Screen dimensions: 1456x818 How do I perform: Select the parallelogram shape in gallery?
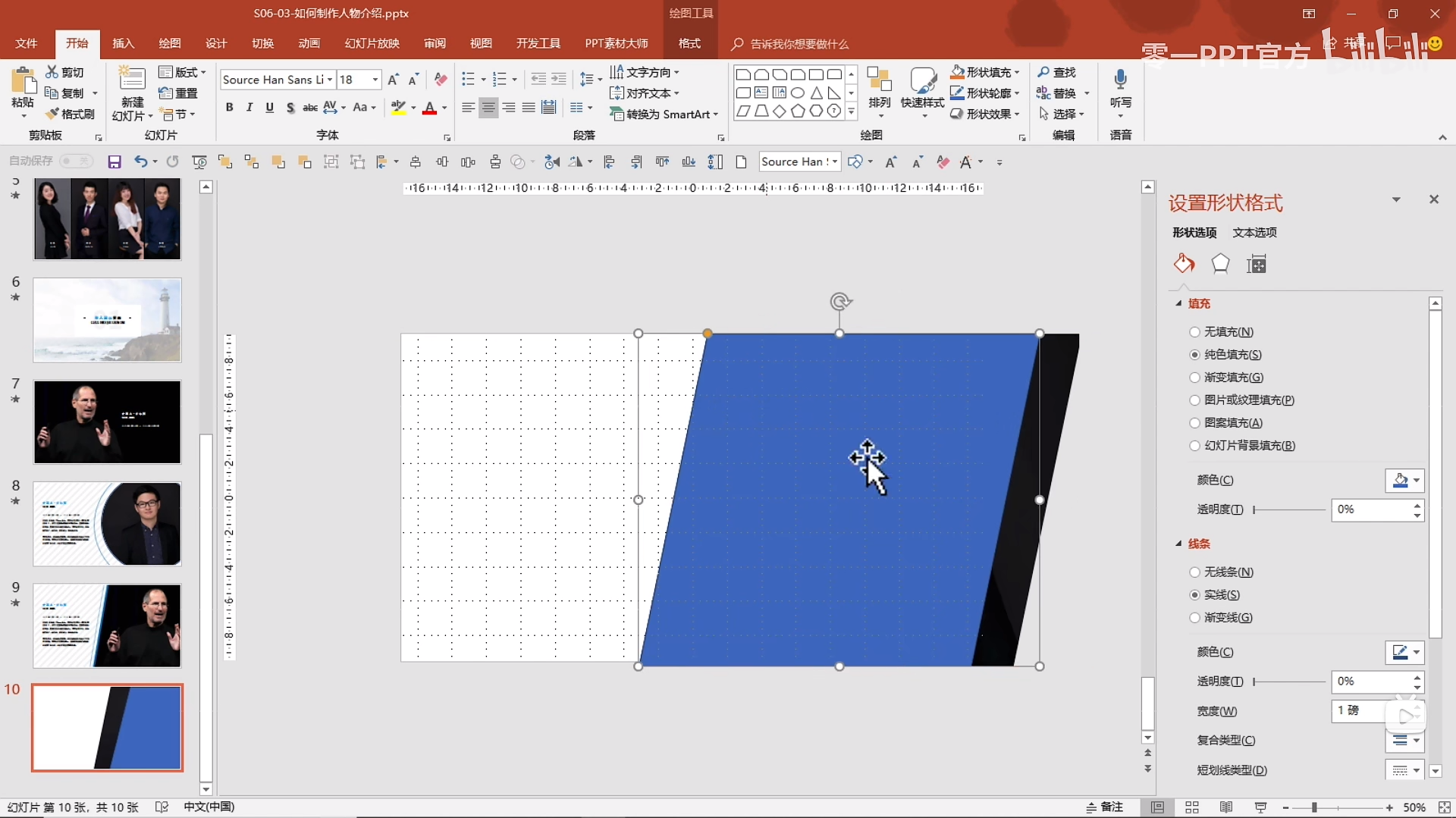pyautogui.click(x=743, y=111)
